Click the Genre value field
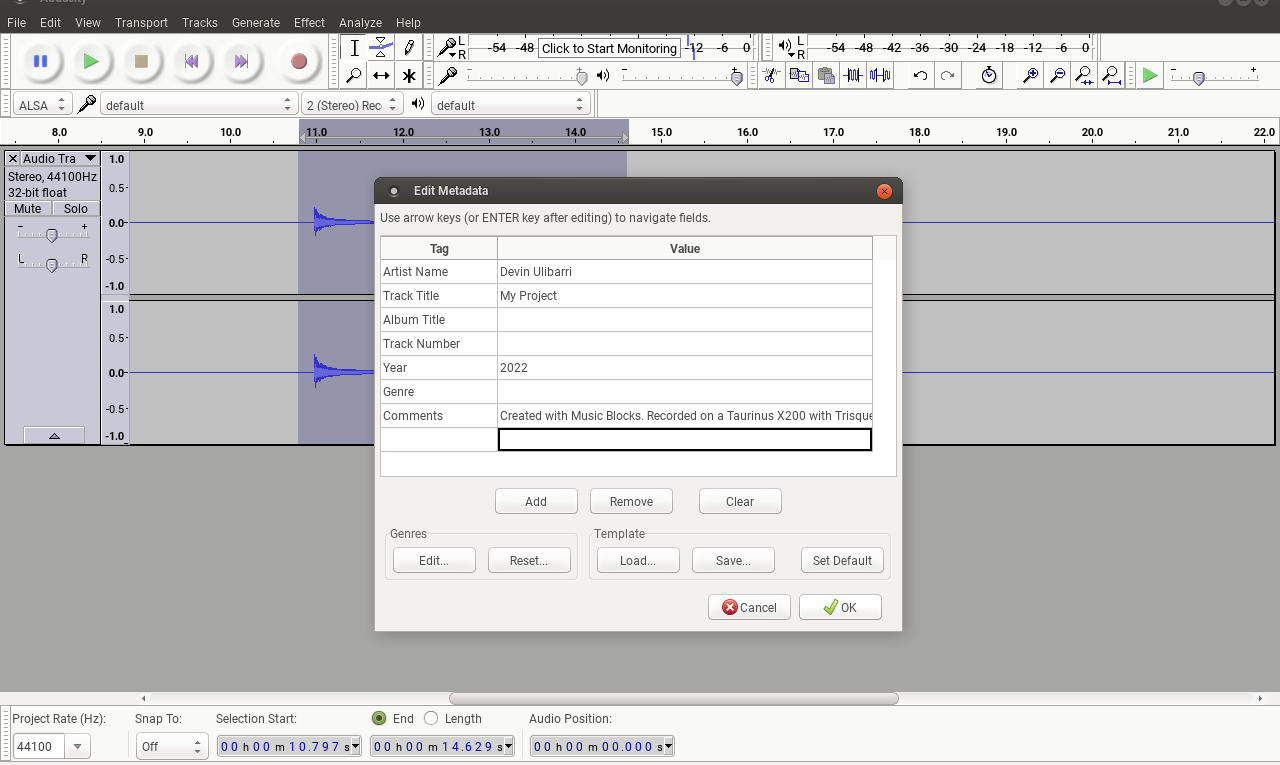This screenshot has width=1280, height=765. pyautogui.click(x=684, y=392)
